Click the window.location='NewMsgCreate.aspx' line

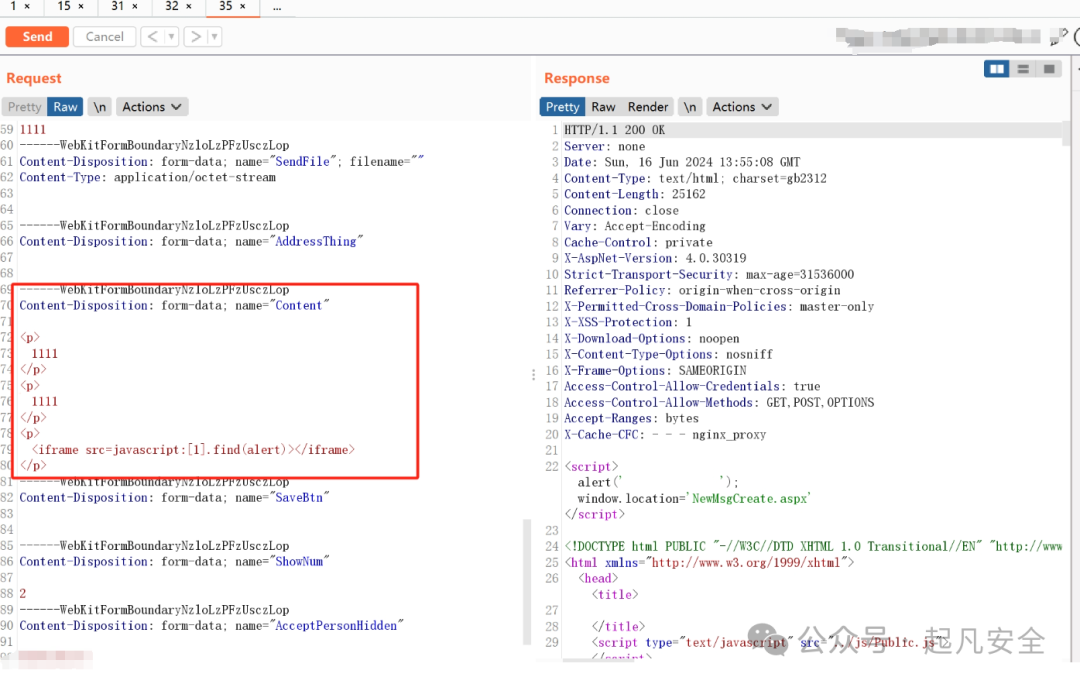pos(694,498)
